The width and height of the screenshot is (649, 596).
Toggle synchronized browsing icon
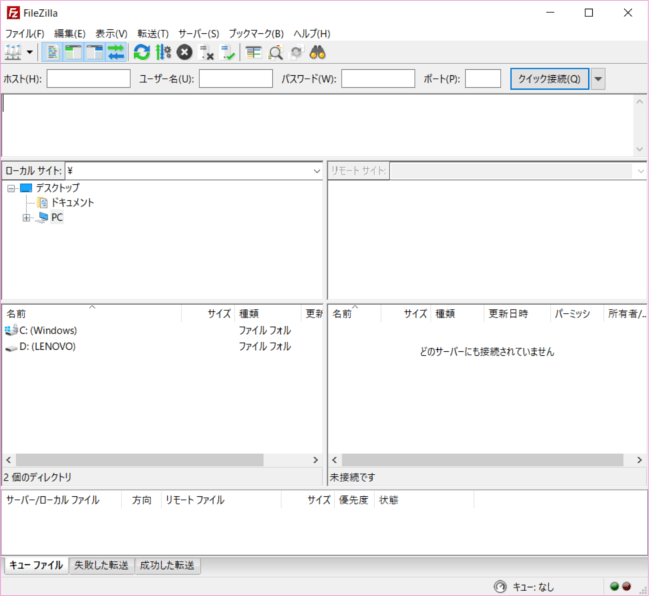[x=296, y=53]
